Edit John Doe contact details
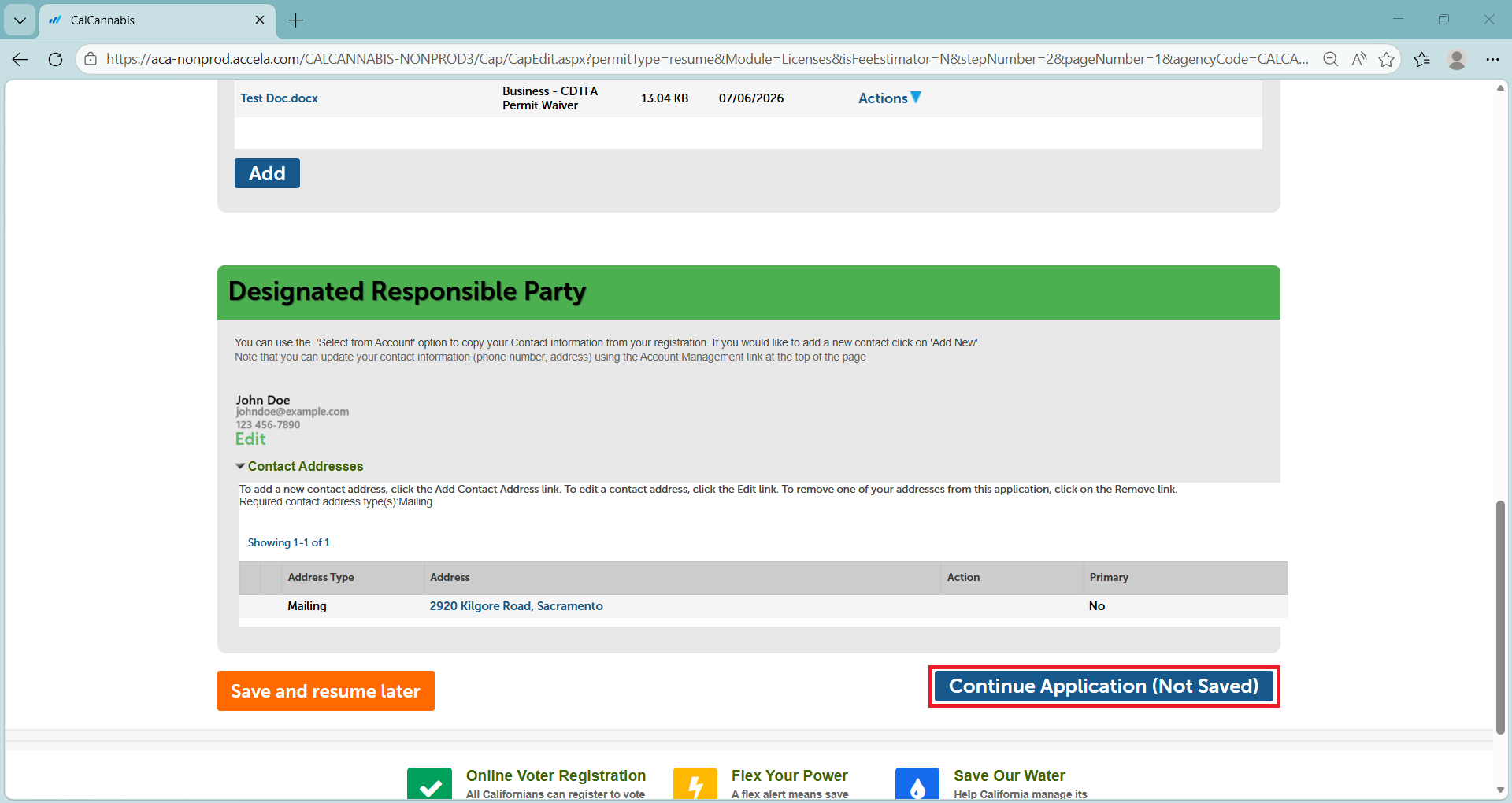Image resolution: width=1512 pixels, height=803 pixels. click(250, 439)
